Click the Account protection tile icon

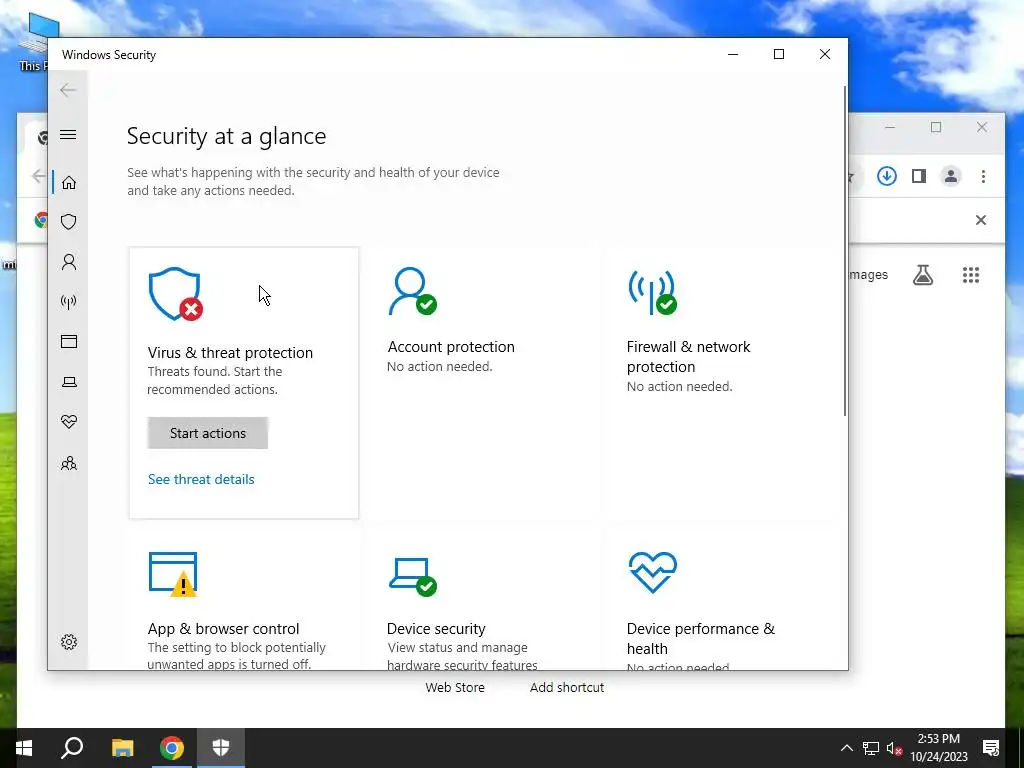pos(412,291)
